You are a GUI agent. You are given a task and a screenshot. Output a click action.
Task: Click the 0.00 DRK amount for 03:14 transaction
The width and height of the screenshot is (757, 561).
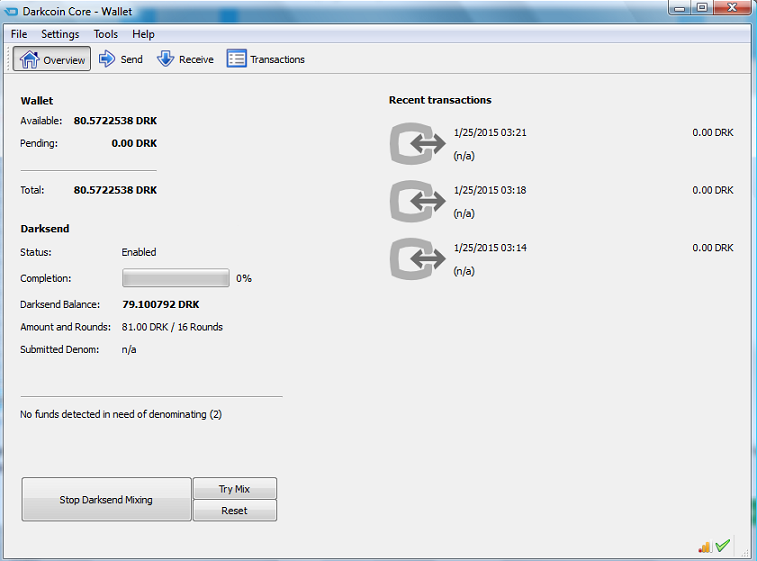click(713, 248)
